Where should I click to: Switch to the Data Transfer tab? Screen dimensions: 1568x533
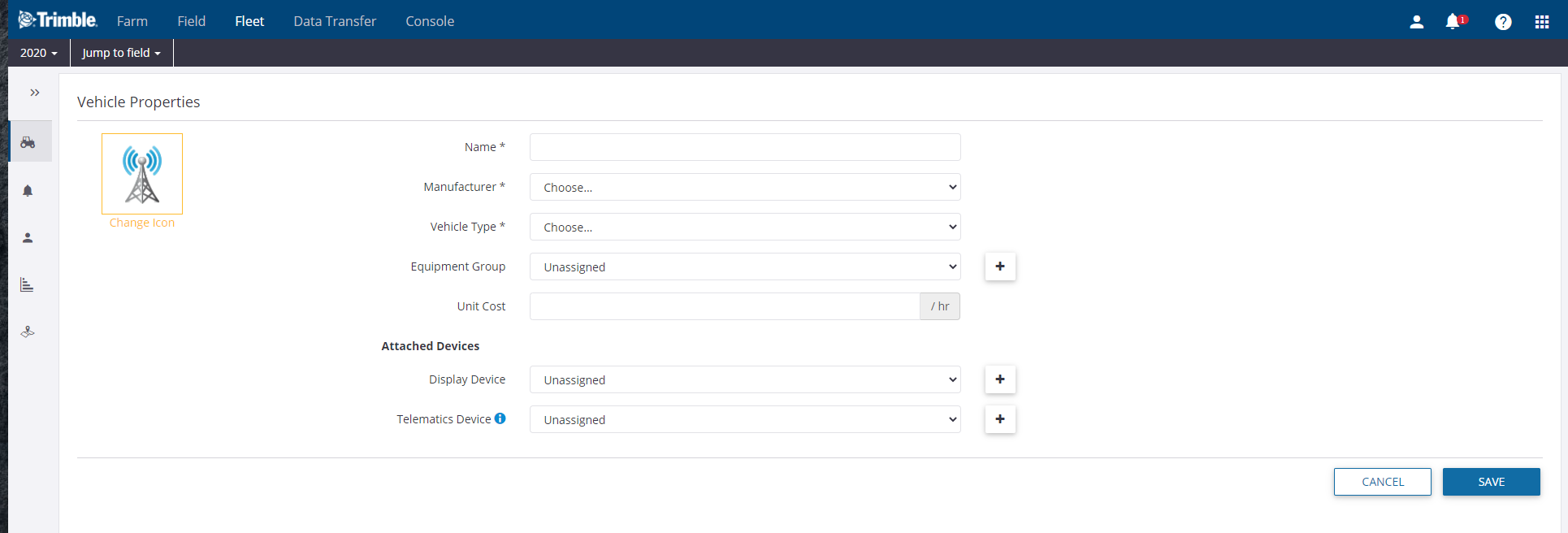335,21
